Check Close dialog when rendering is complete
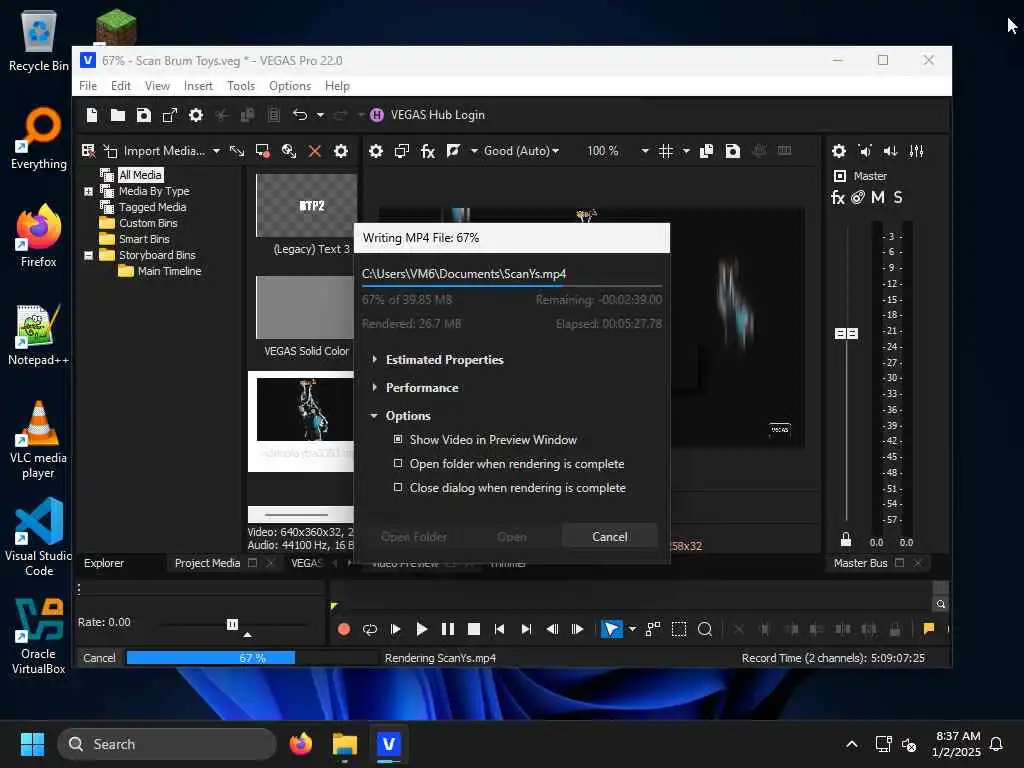The image size is (1024, 768). pos(398,488)
